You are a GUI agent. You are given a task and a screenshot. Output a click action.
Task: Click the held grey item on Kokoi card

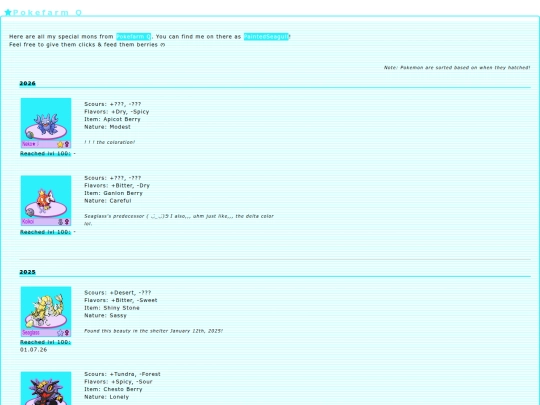30,212
